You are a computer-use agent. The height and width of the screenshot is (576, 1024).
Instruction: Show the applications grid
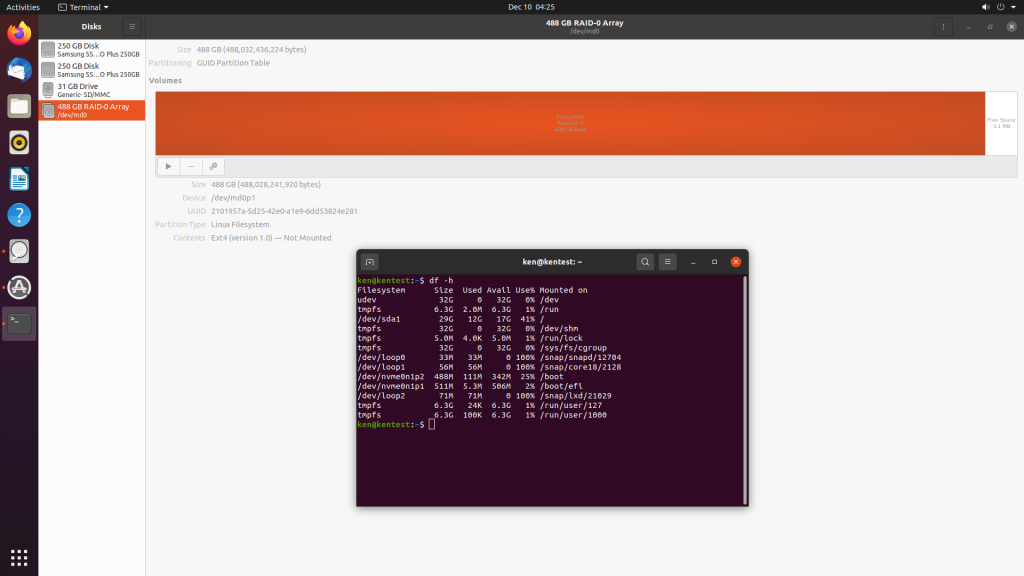coord(19,558)
